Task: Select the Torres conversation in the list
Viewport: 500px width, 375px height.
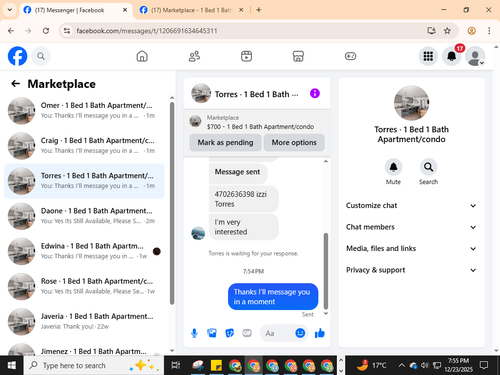Action: pyautogui.click(x=84, y=181)
